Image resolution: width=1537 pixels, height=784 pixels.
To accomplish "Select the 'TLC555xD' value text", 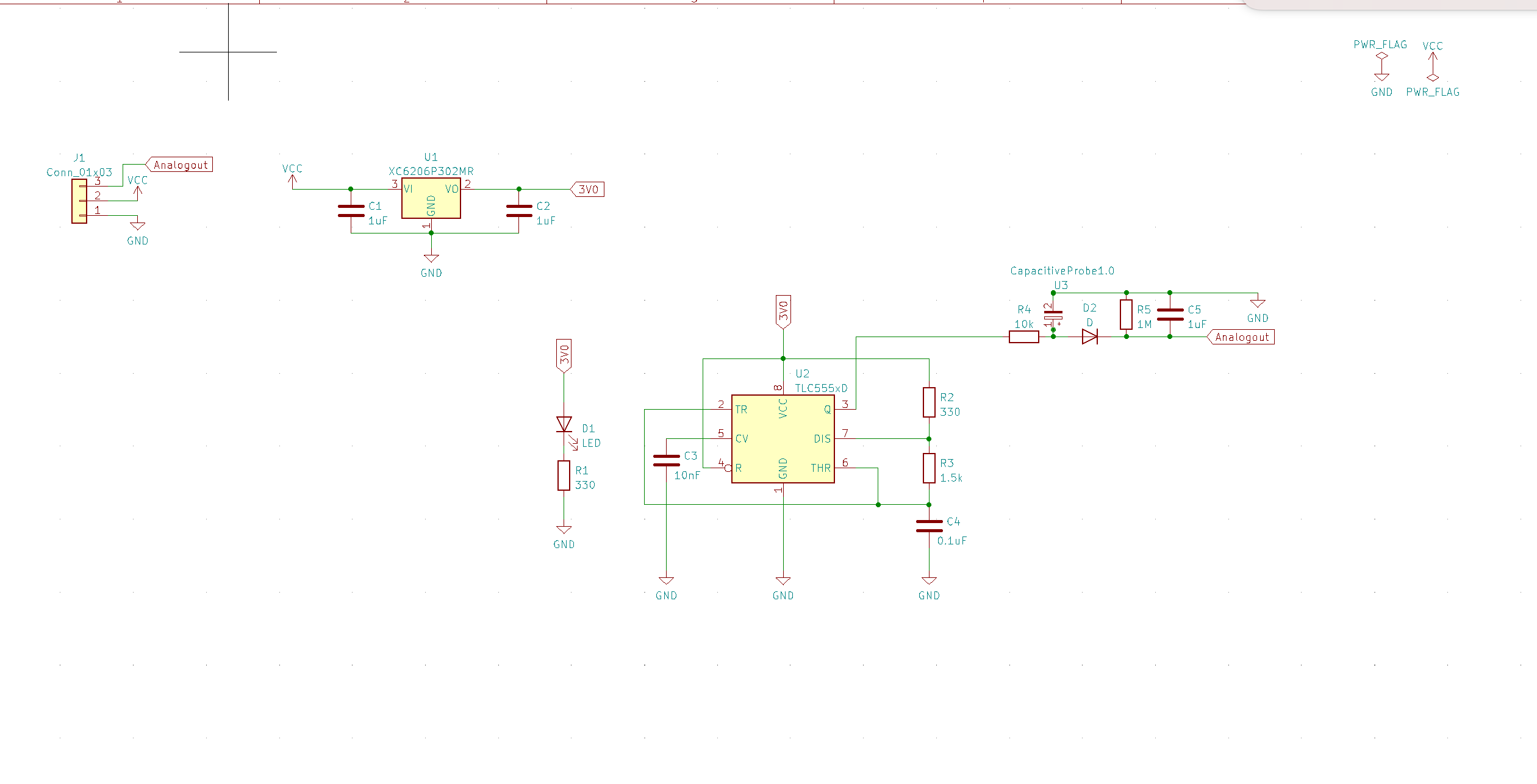I will (821, 388).
